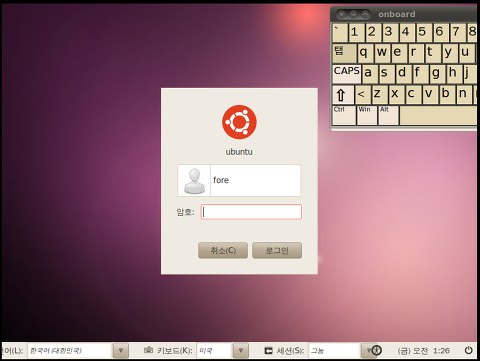The height and width of the screenshot is (361, 480).
Task: Click the a key on onboard
Action: point(370,74)
